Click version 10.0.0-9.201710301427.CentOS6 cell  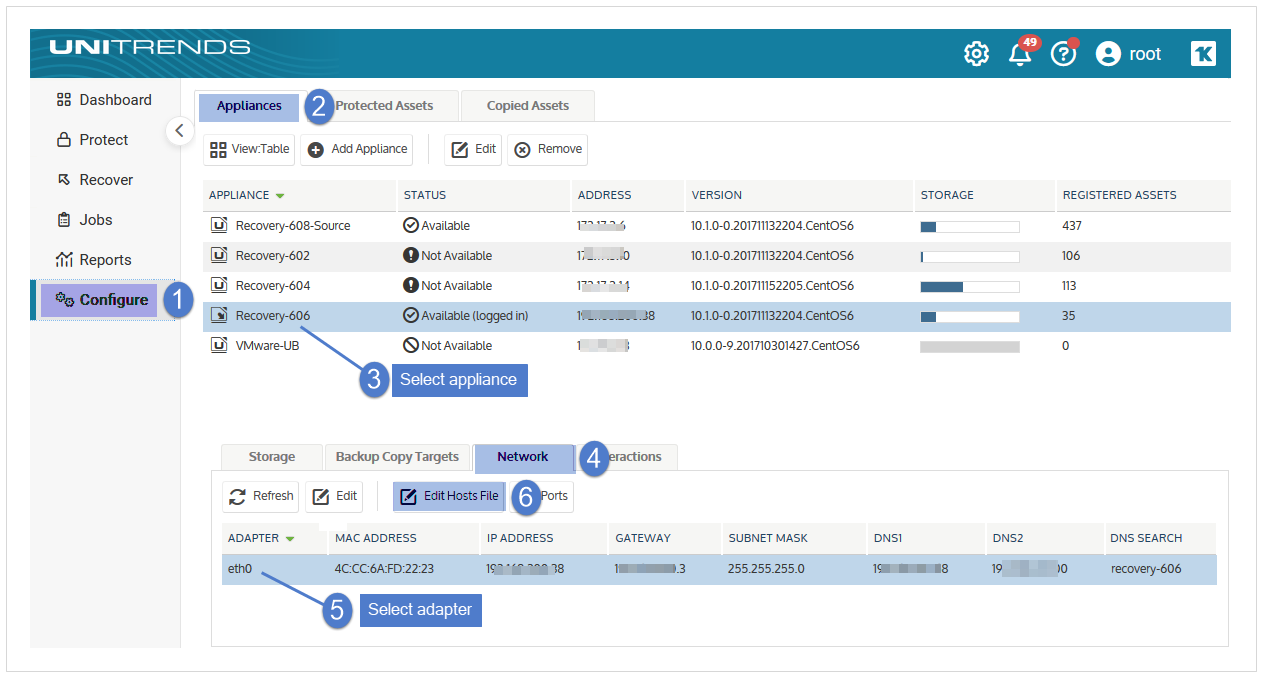[775, 346]
